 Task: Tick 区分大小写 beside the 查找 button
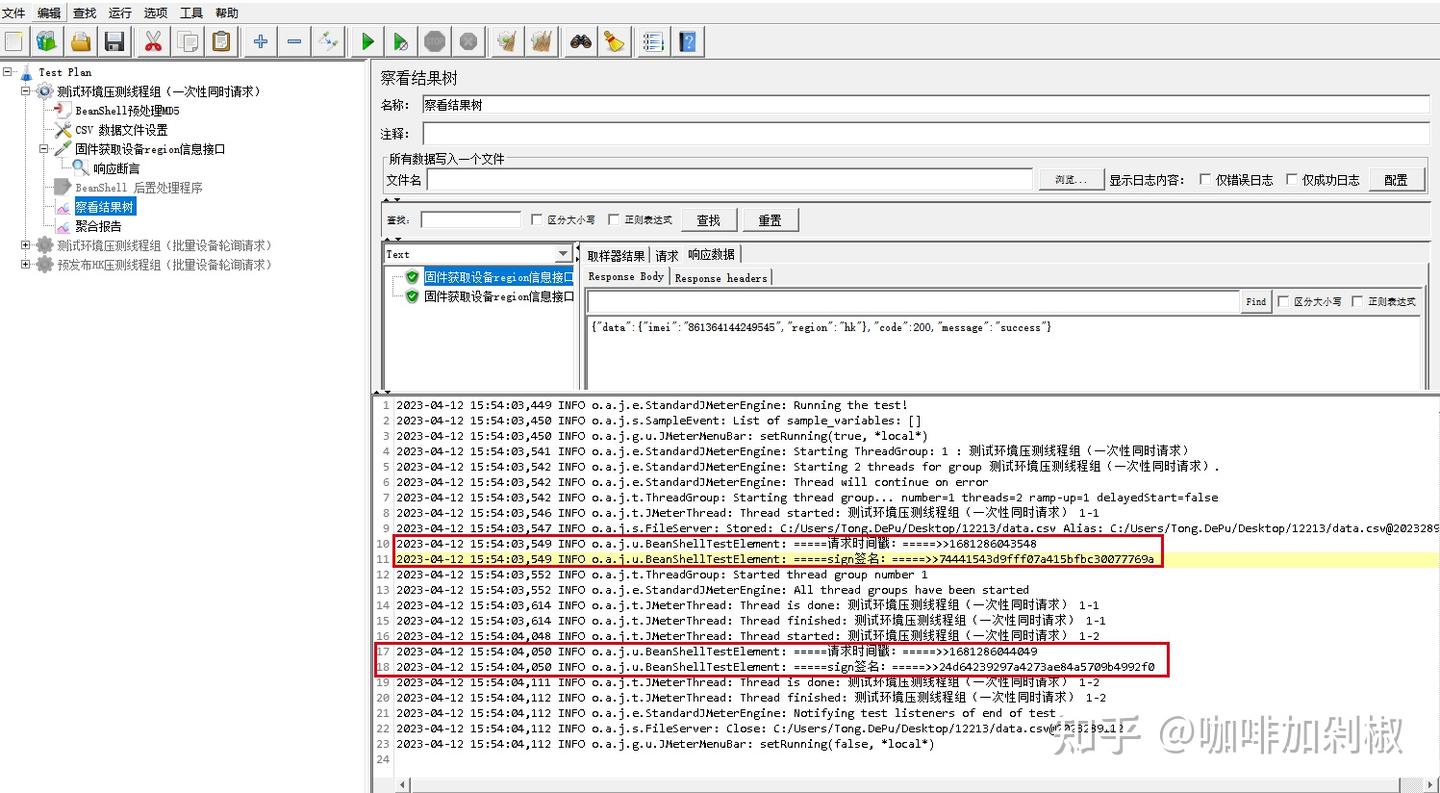tap(538, 220)
